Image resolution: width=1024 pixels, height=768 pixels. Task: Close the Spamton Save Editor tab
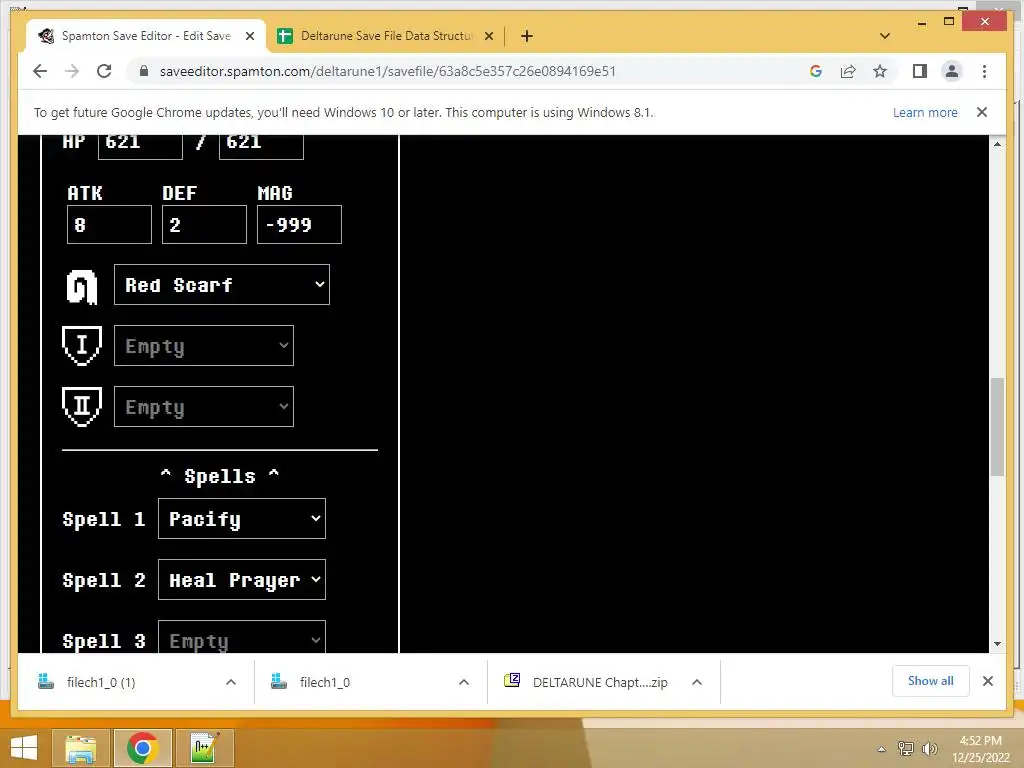(x=249, y=36)
